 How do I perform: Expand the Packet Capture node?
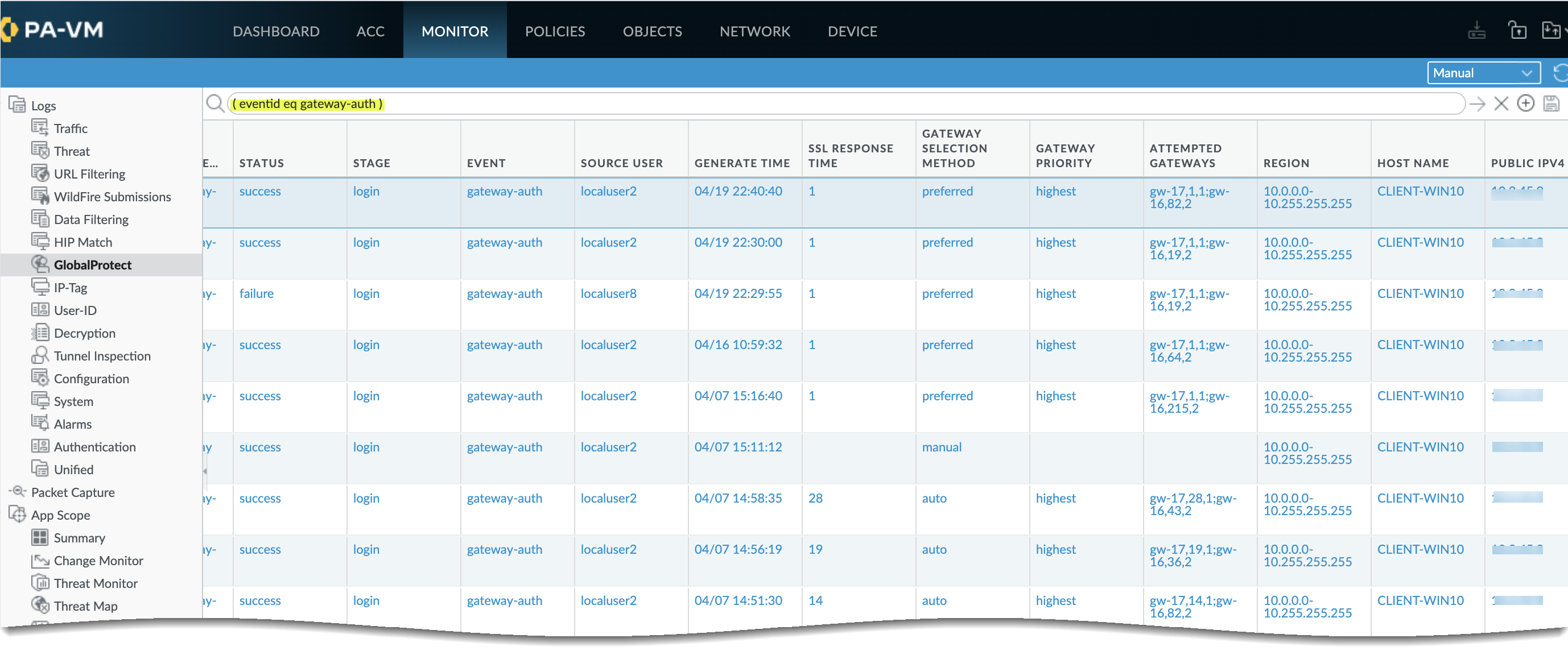coord(17,491)
